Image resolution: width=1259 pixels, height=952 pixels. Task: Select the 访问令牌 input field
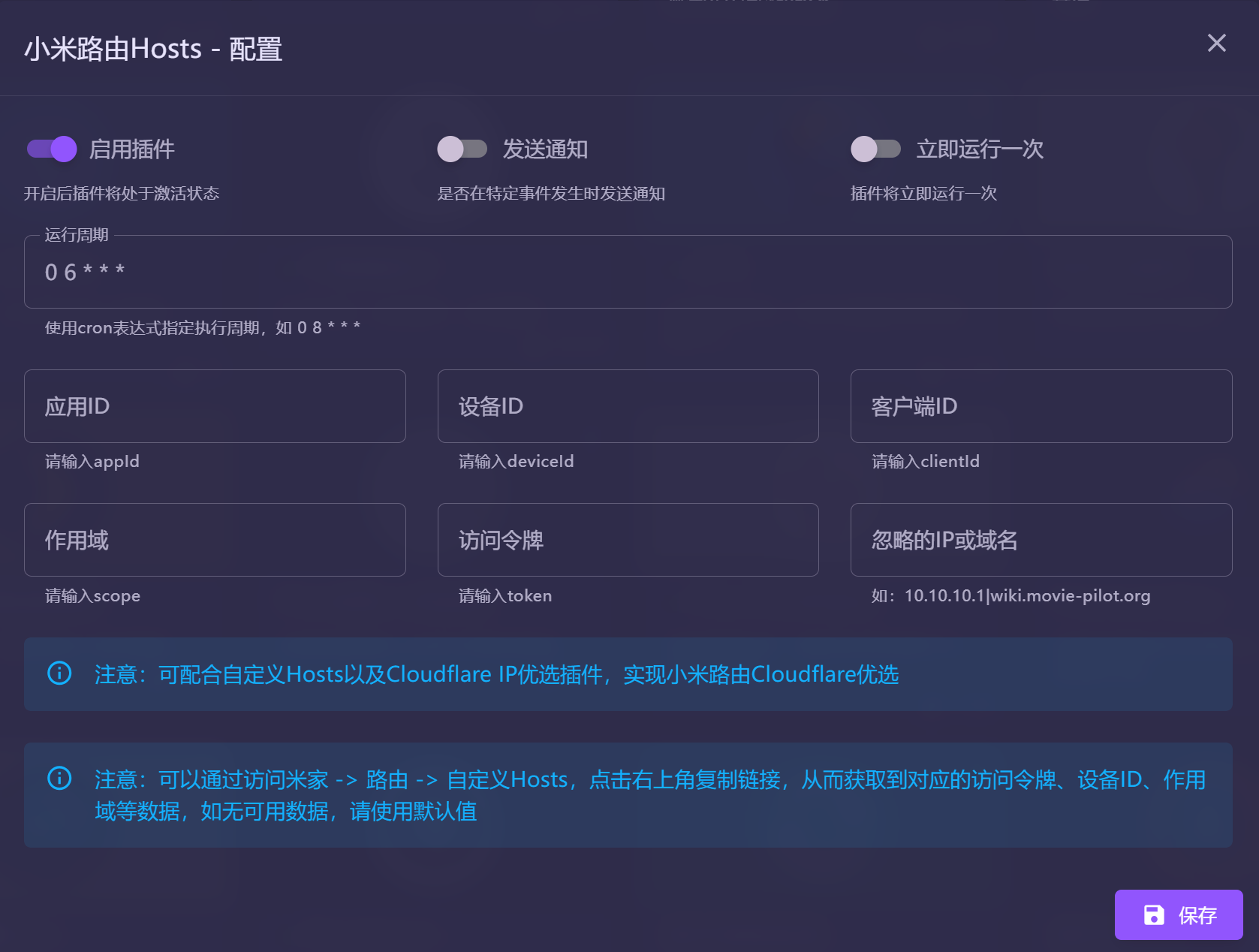(628, 540)
